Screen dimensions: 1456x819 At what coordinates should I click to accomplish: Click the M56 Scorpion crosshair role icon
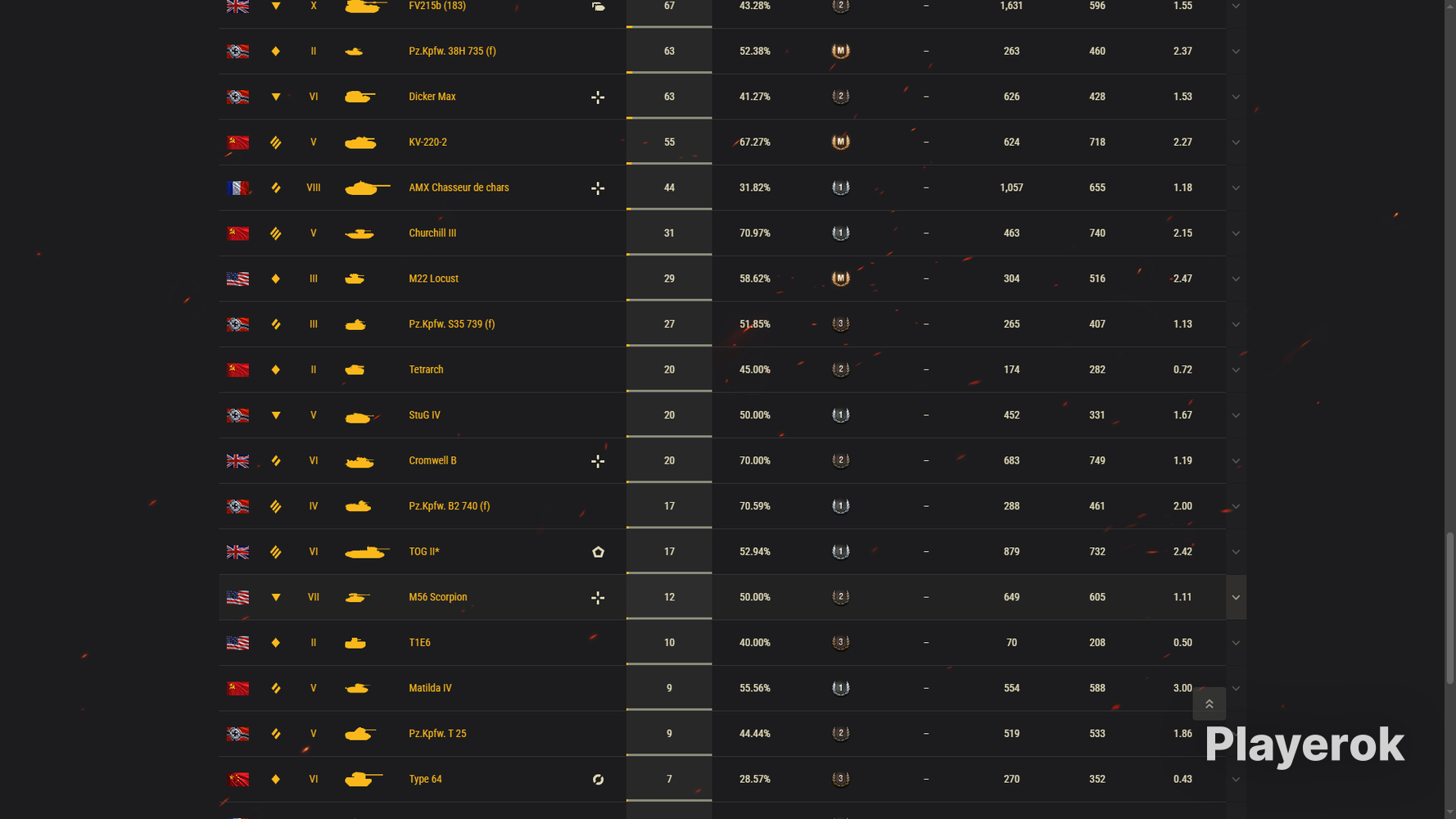point(598,598)
